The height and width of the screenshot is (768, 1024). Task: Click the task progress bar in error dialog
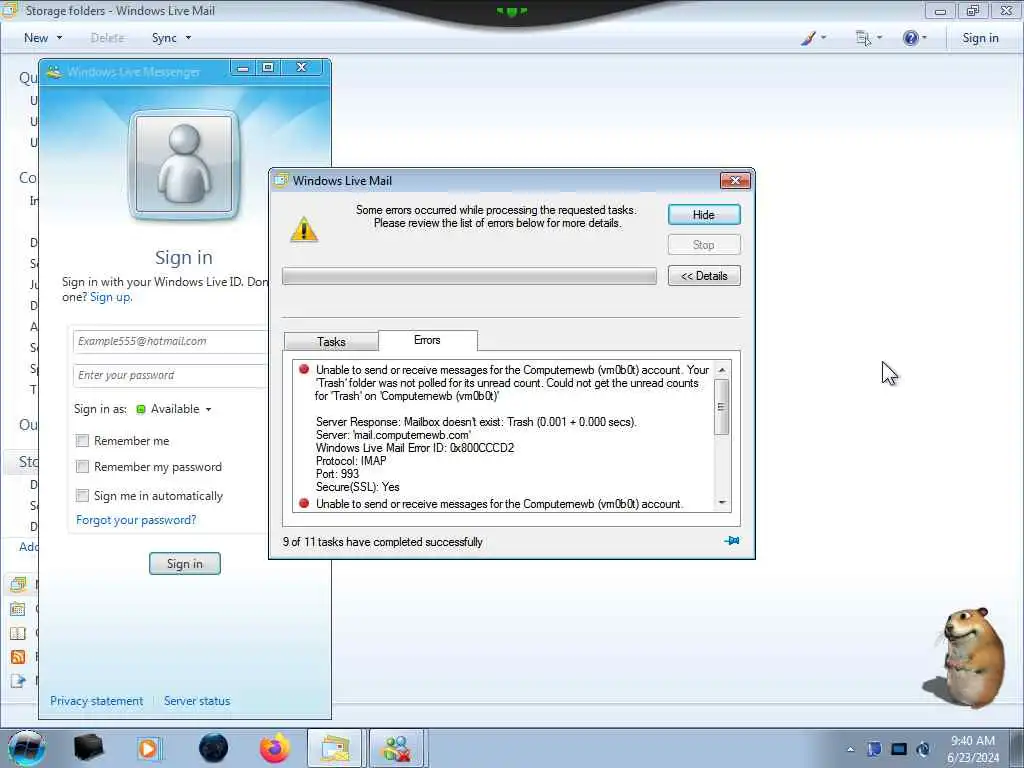469,276
